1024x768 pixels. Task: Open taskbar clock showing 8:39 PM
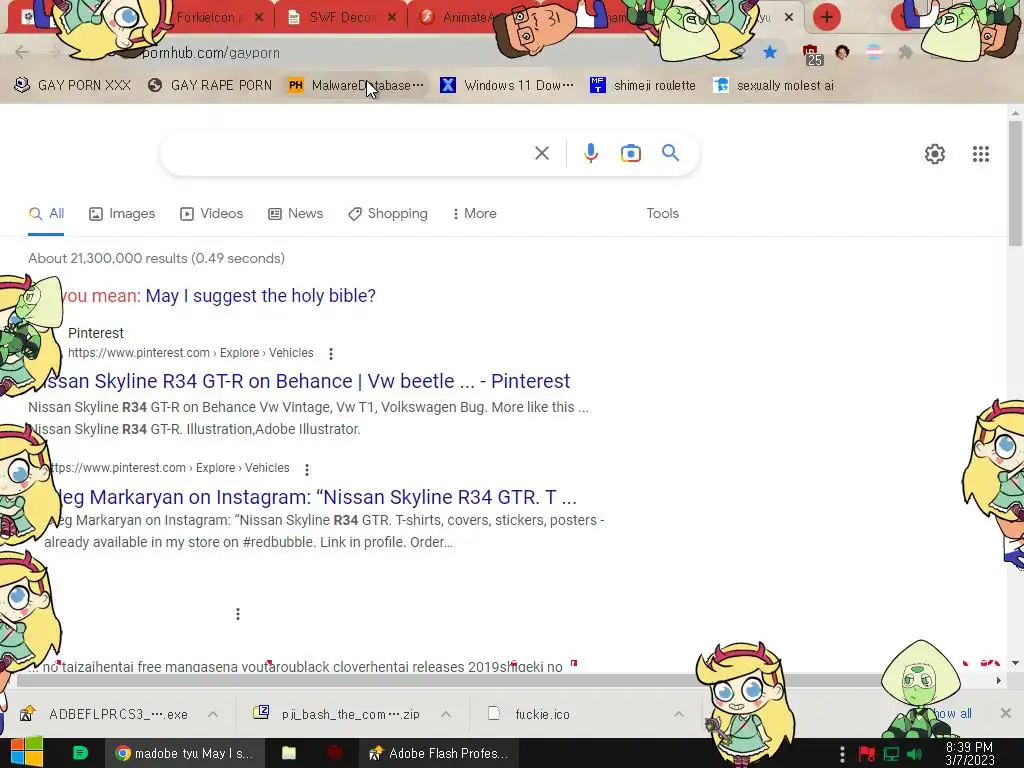pos(969,754)
